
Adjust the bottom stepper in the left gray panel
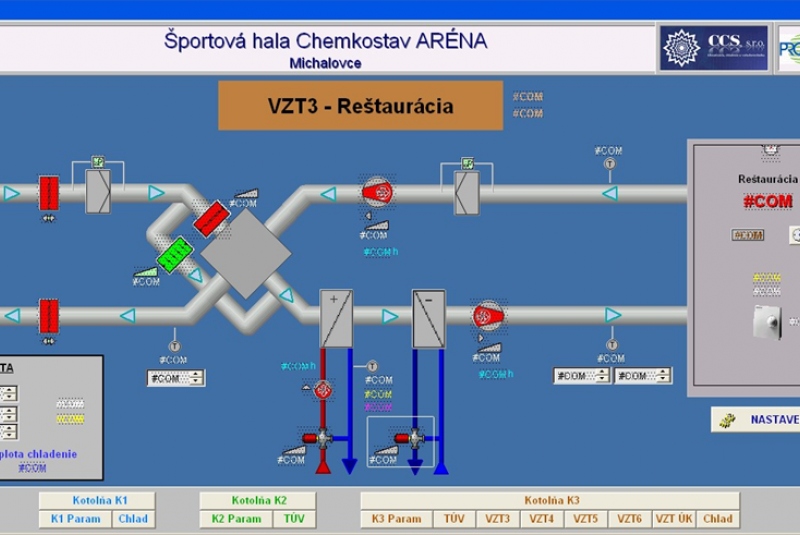pyautogui.click(x=8, y=432)
